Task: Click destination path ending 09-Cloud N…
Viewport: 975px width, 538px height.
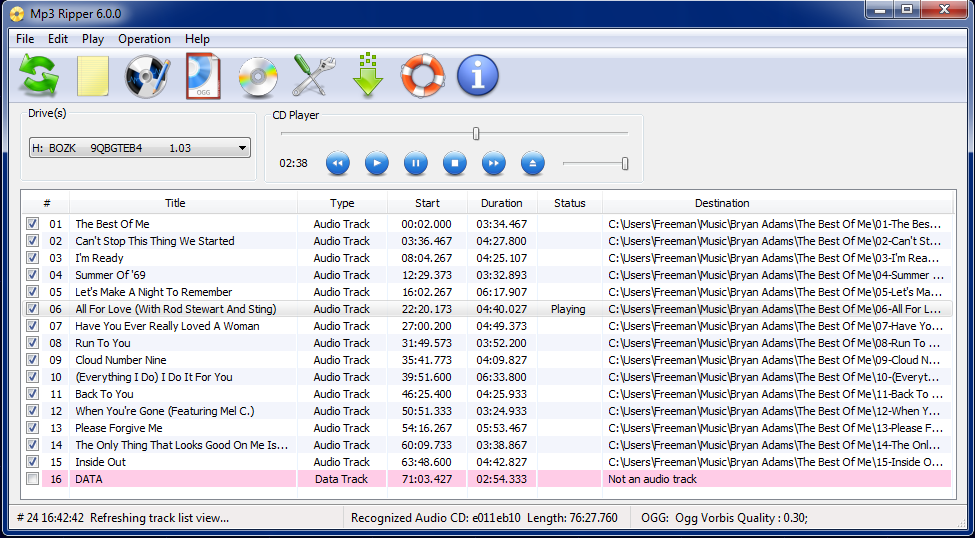Action: [x=775, y=360]
